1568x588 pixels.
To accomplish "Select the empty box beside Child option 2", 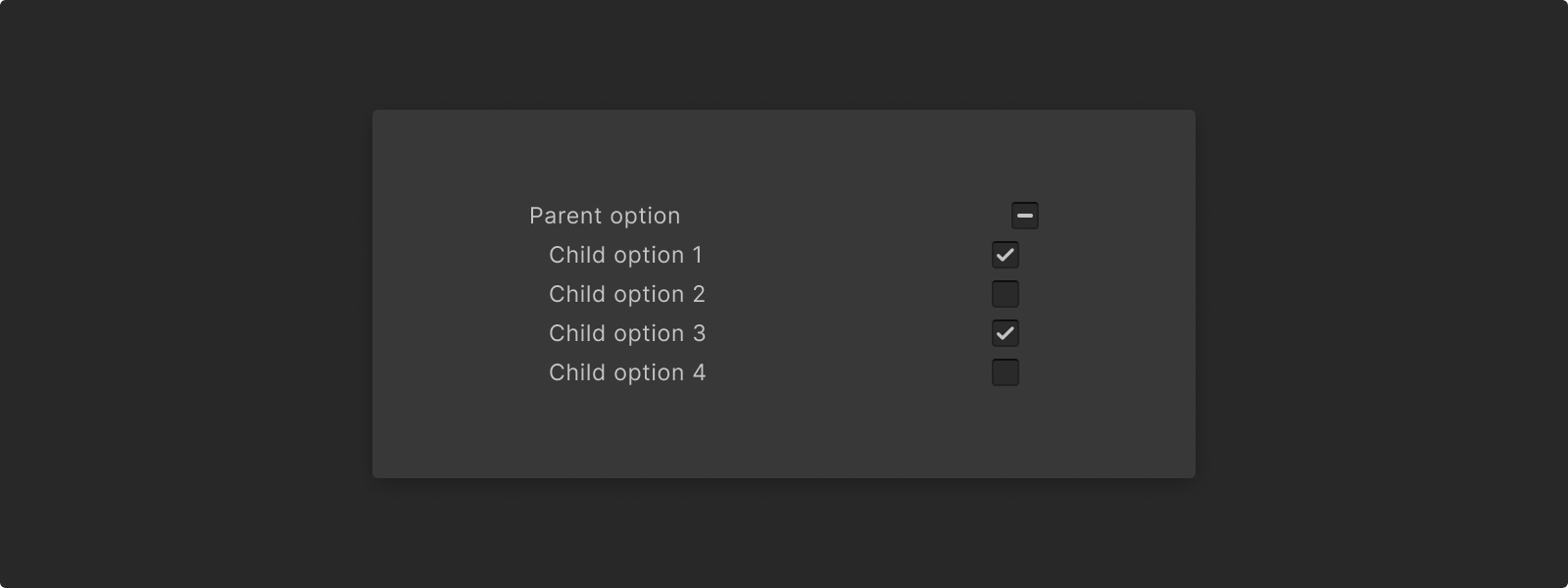I will pos(1005,294).
